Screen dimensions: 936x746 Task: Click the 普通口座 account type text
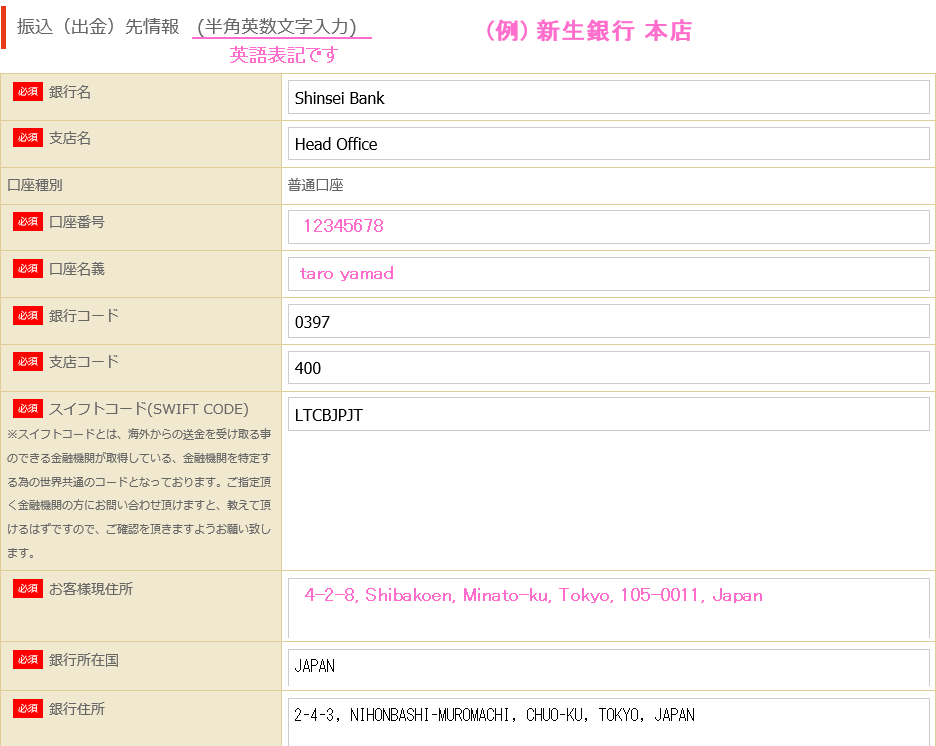coord(316,185)
